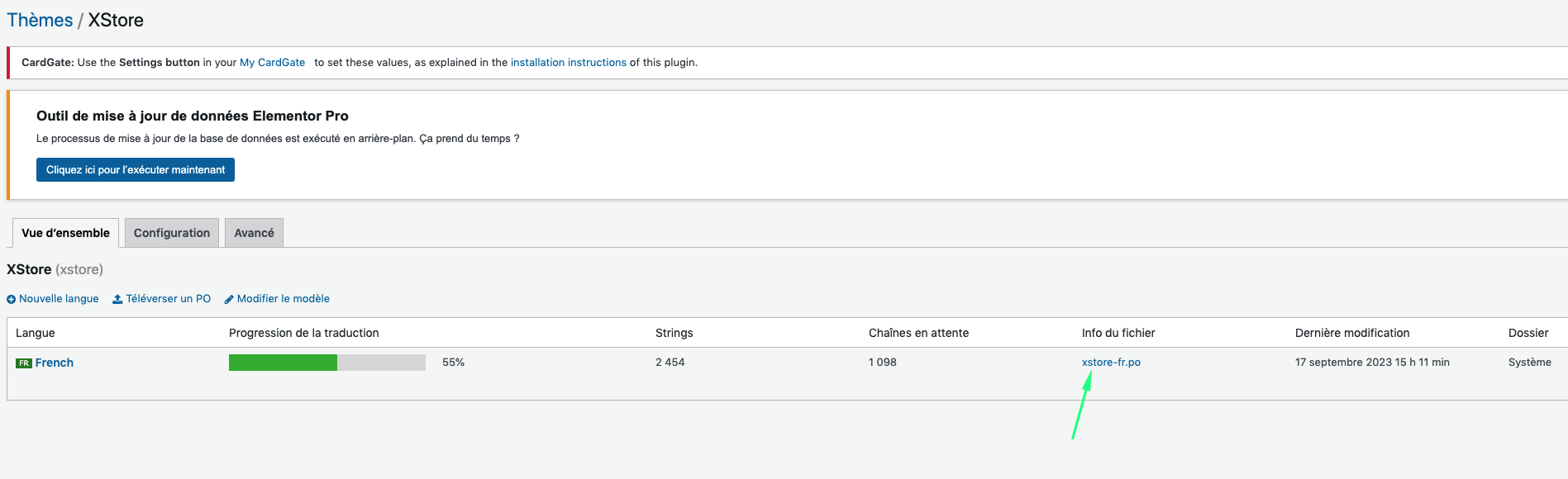Click the 55% percentage text
The width and height of the screenshot is (1568, 479).
pos(453,363)
